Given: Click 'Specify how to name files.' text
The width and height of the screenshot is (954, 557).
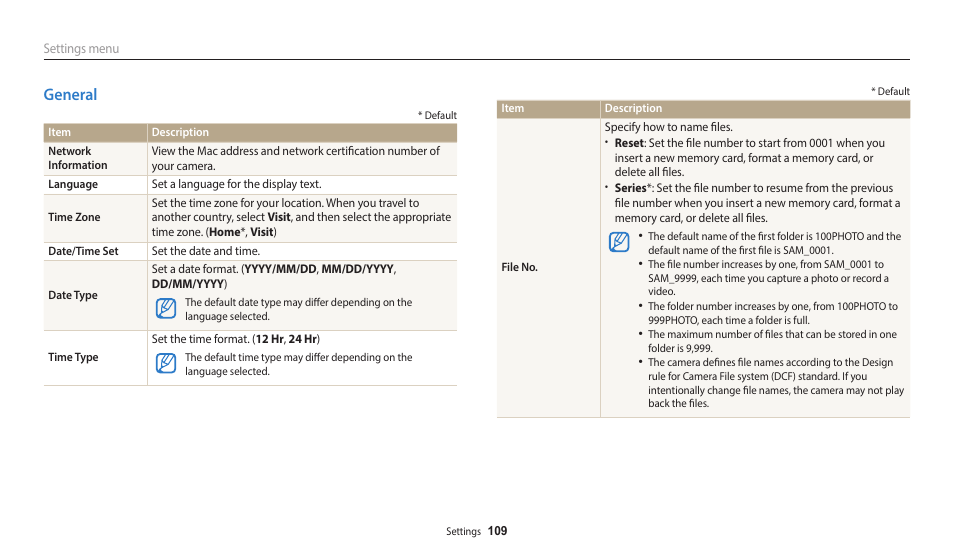Looking at the screenshot, I should (668, 127).
